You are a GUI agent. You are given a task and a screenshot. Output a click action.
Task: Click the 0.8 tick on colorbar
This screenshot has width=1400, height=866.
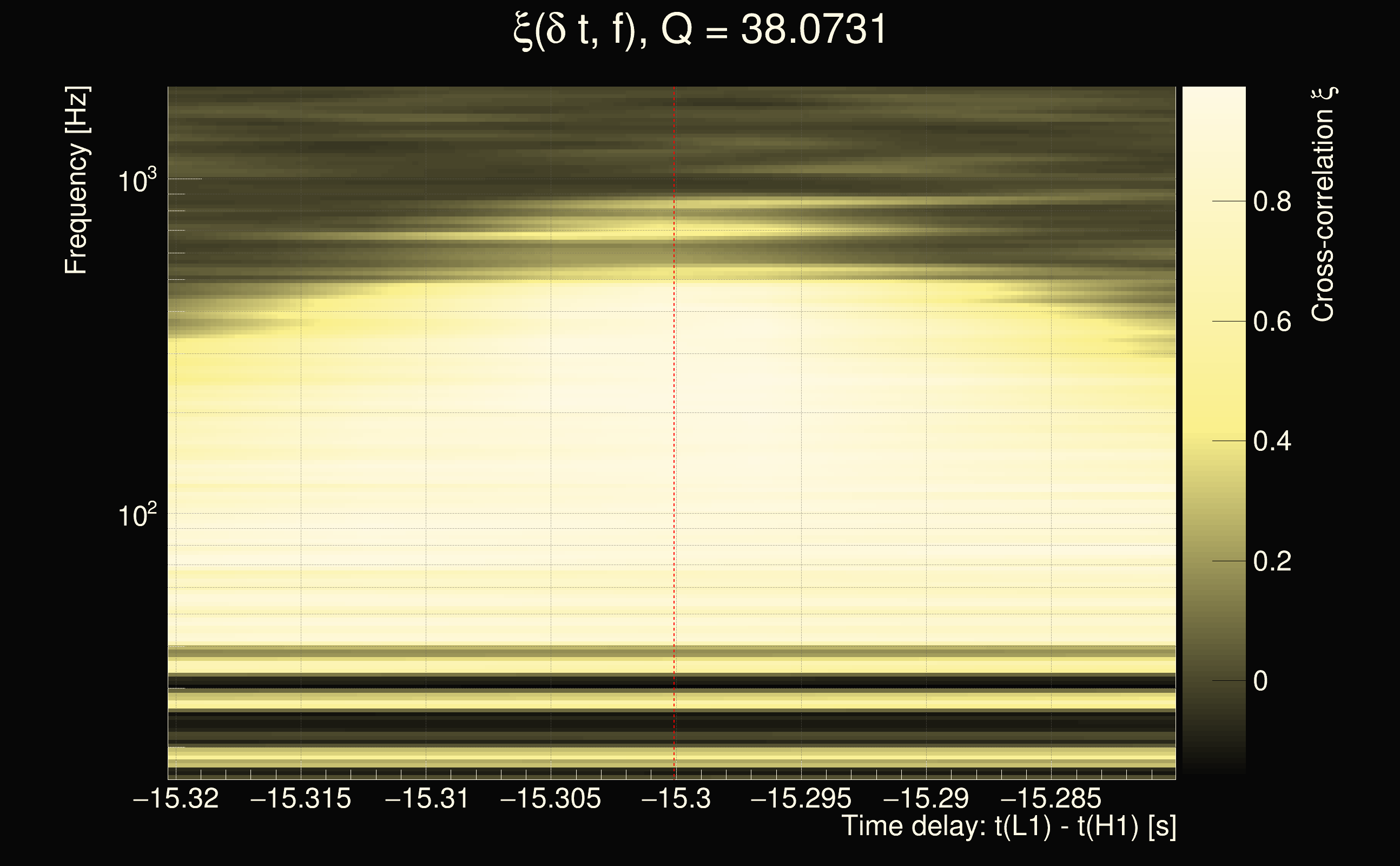coord(1272,201)
